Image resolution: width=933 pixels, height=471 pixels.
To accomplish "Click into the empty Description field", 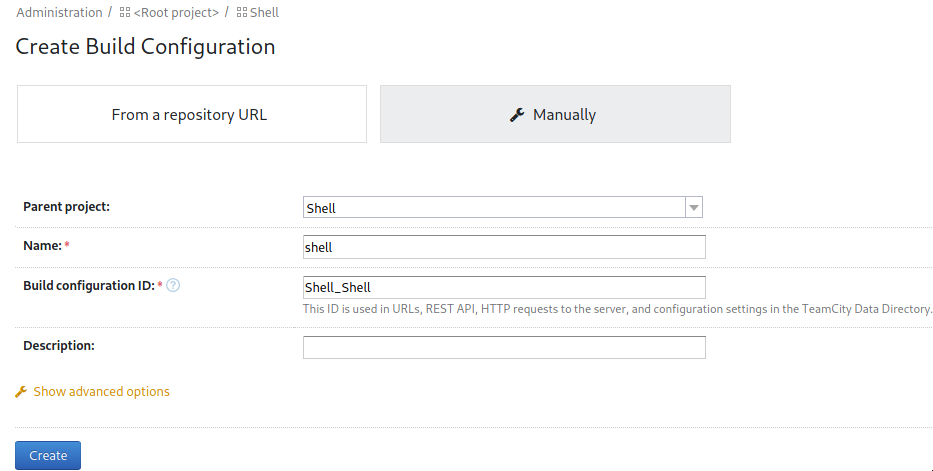I will [x=504, y=347].
